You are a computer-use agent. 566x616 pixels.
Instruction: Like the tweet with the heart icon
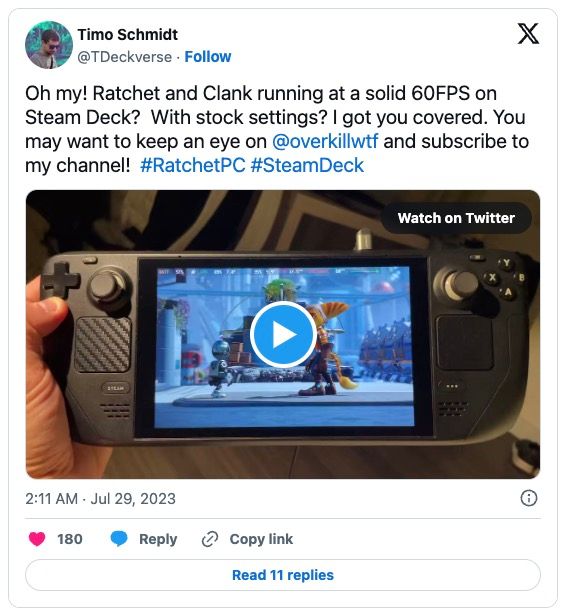click(x=37, y=539)
